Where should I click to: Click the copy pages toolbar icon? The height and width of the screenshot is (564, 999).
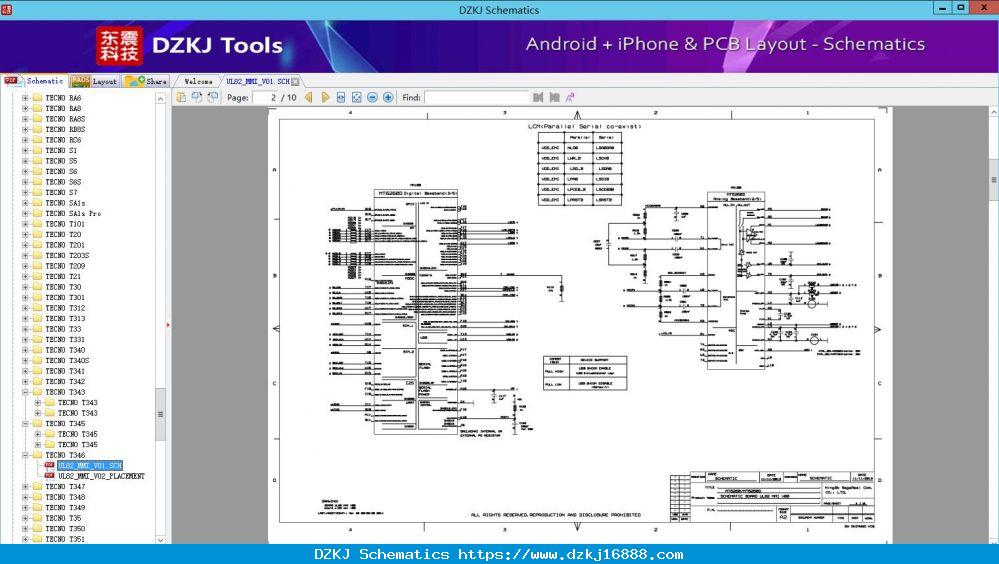pyautogui.click(x=182, y=97)
